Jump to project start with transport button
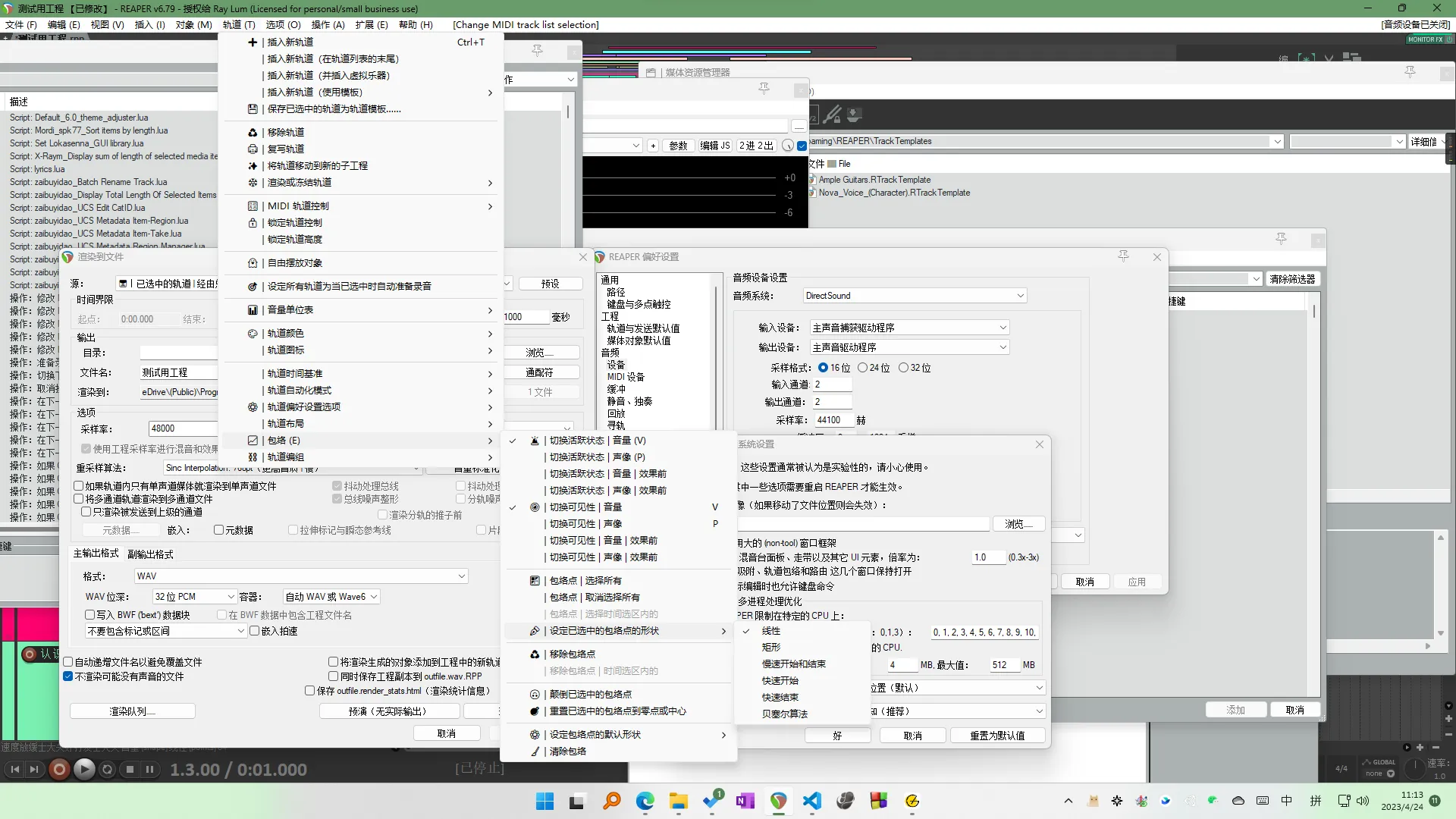This screenshot has width=1456, height=819. click(14, 770)
